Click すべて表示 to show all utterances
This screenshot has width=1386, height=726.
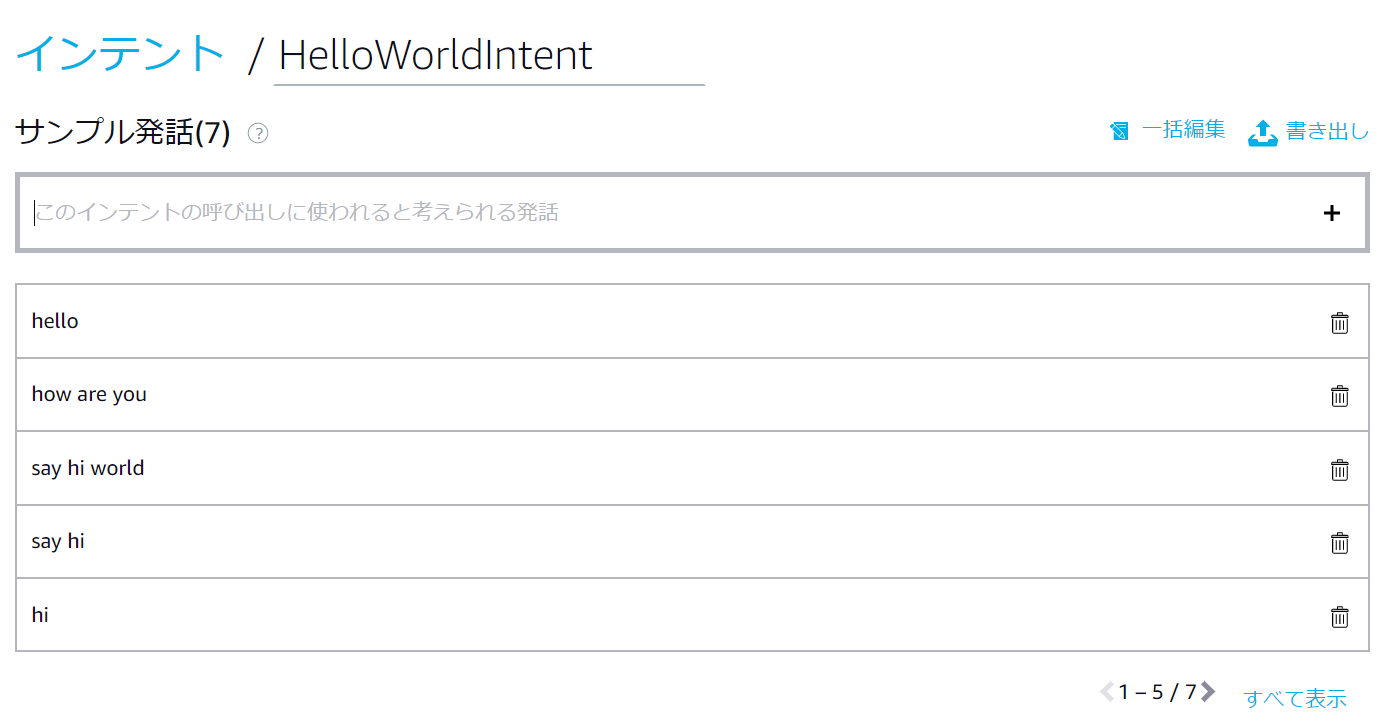point(1295,698)
